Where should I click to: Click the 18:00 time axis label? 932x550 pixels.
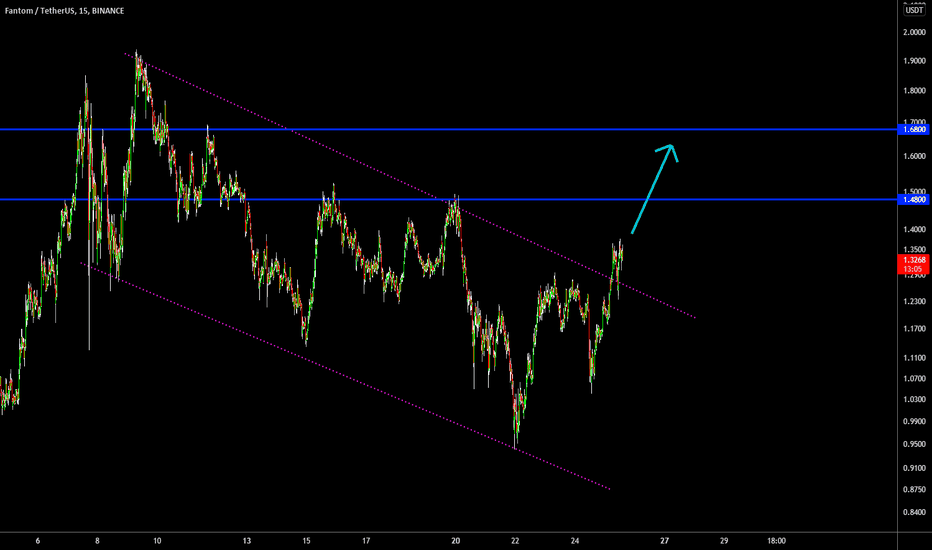776,541
